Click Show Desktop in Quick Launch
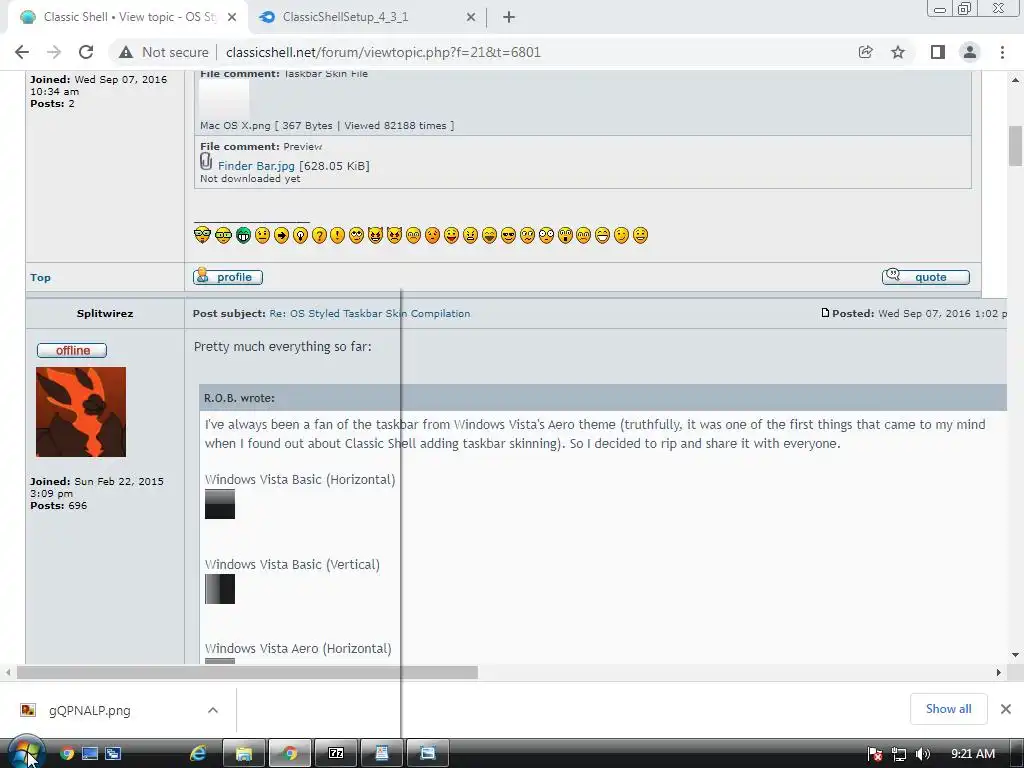 pyautogui.click(x=90, y=754)
